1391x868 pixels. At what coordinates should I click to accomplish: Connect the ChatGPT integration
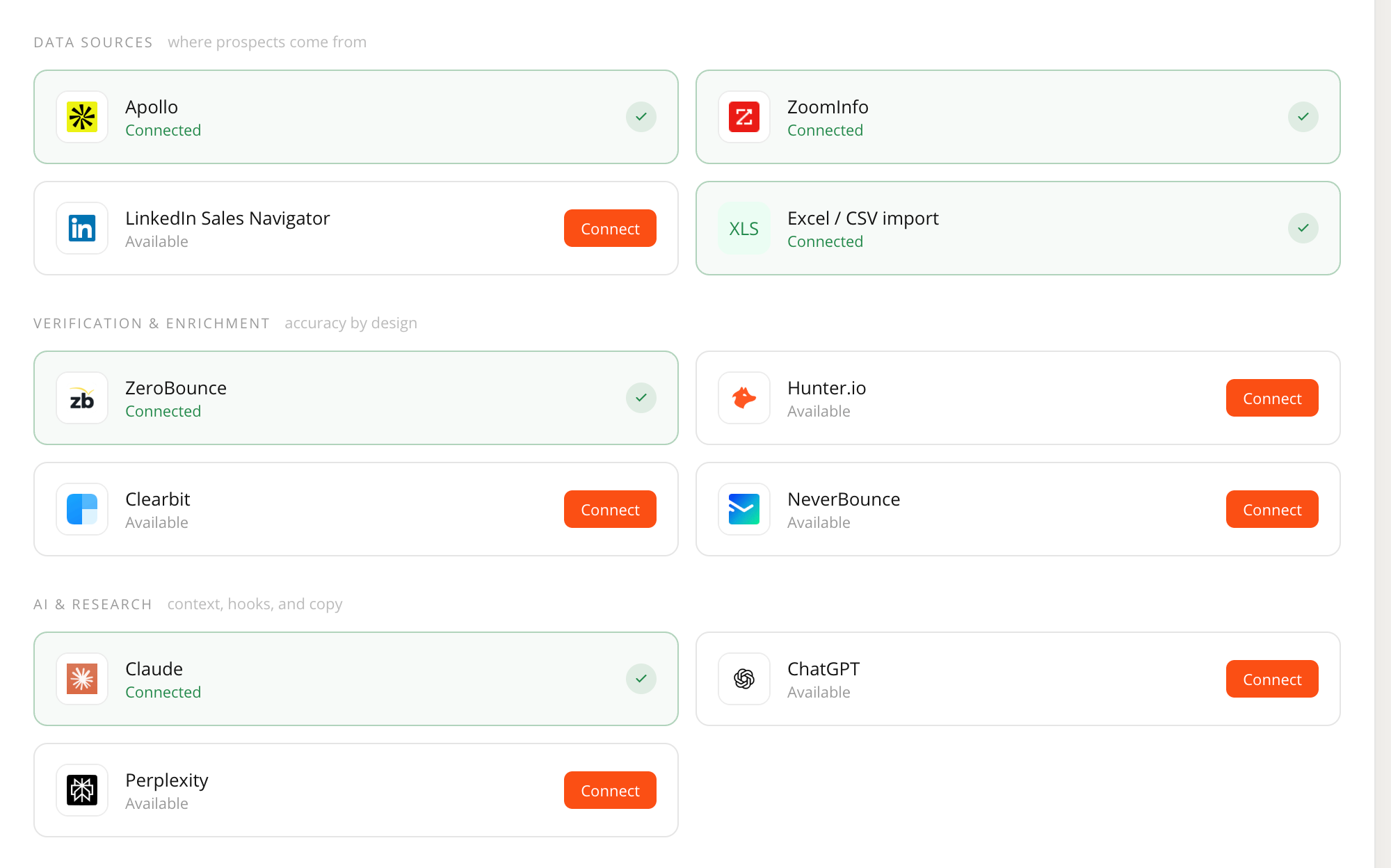1272,679
